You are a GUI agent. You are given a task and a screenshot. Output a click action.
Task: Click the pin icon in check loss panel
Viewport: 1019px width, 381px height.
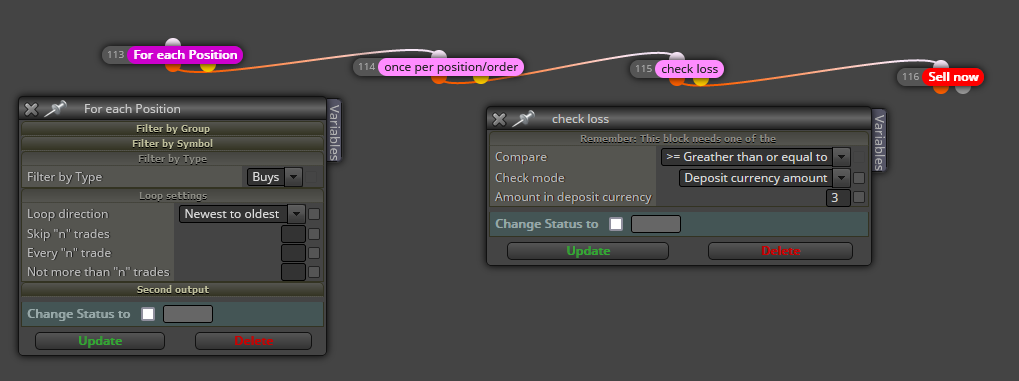(523, 118)
